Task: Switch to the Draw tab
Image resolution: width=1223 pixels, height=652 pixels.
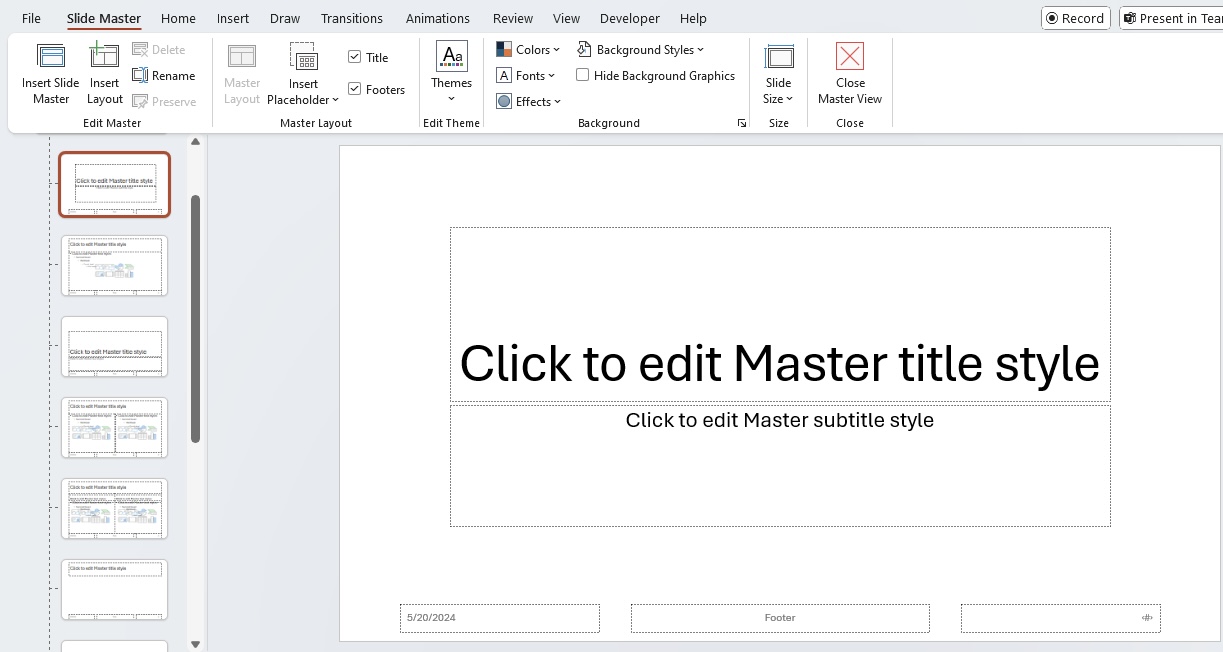Action: pyautogui.click(x=285, y=18)
